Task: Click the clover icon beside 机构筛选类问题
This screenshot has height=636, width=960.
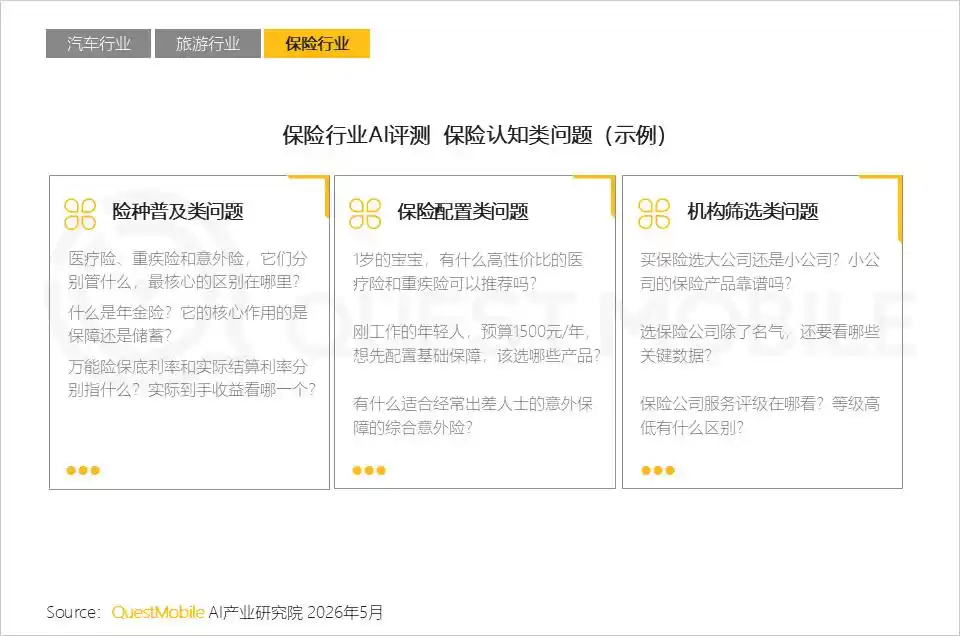Action: (654, 214)
